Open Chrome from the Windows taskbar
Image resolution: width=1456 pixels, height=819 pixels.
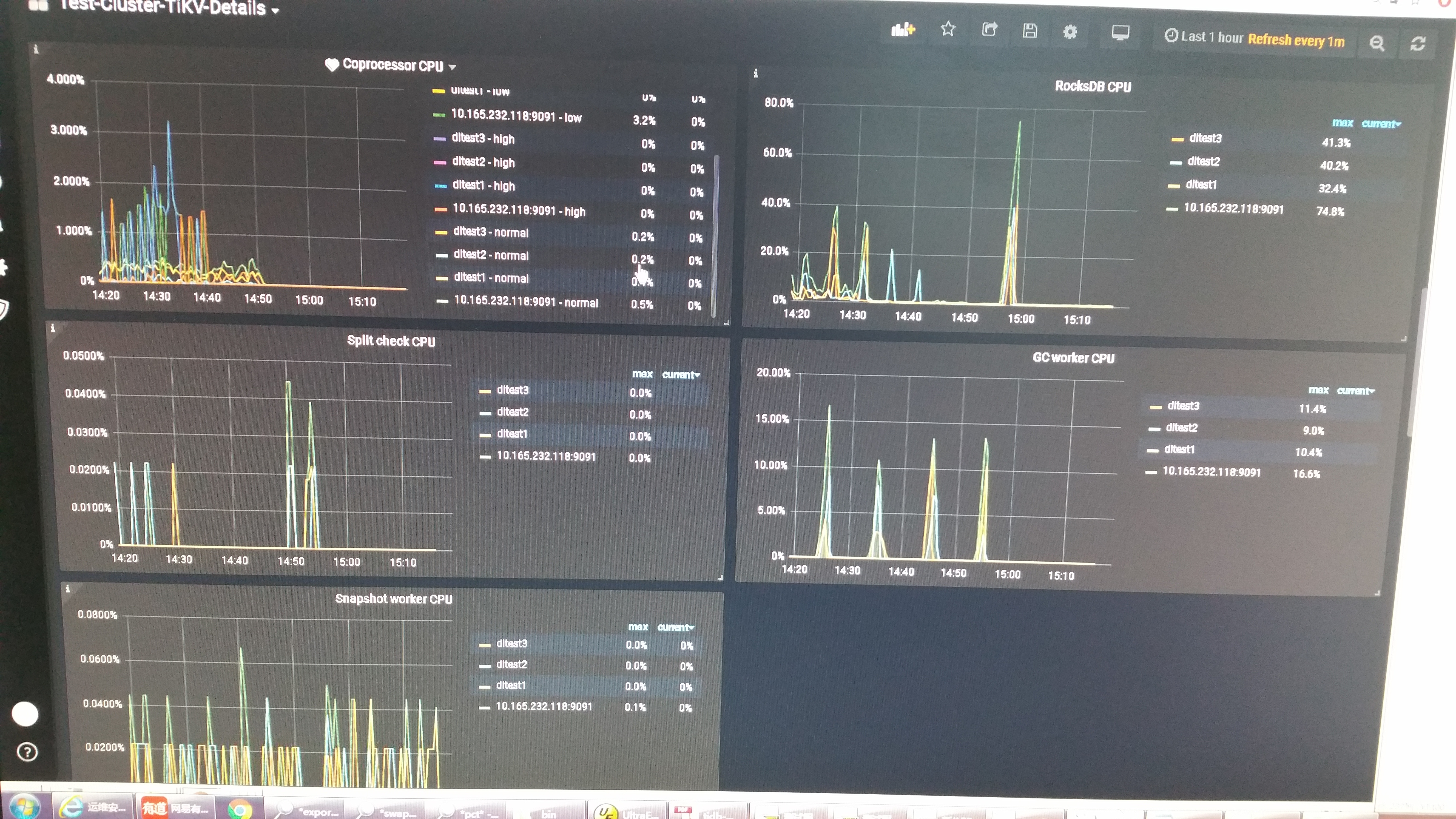(x=240, y=809)
